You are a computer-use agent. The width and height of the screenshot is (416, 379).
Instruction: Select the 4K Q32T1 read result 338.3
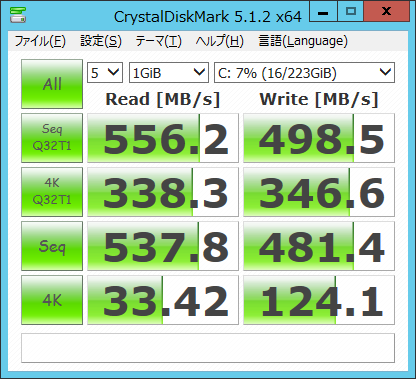pyautogui.click(x=163, y=192)
